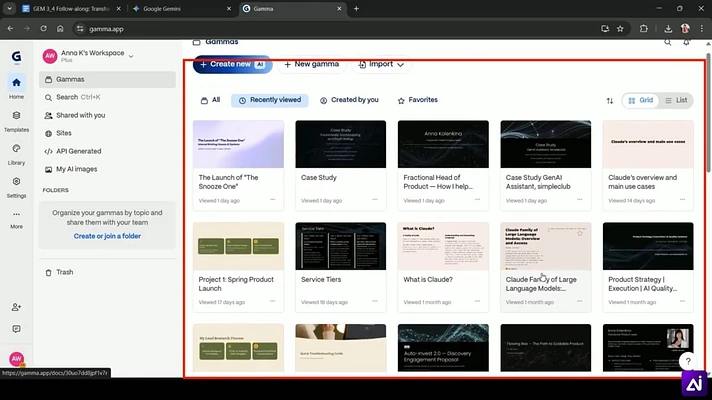Go back with the browser back arrow
This screenshot has width=712, height=400.
pos(10,29)
